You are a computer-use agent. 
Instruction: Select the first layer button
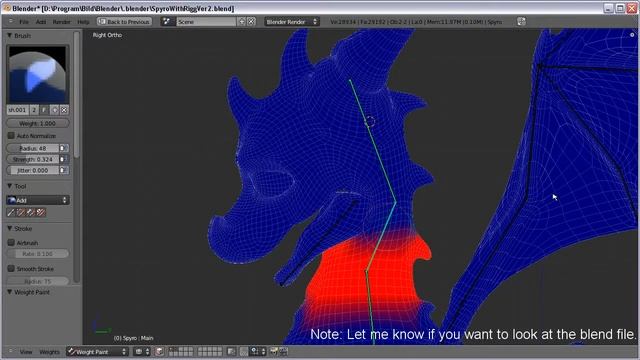tap(171, 349)
